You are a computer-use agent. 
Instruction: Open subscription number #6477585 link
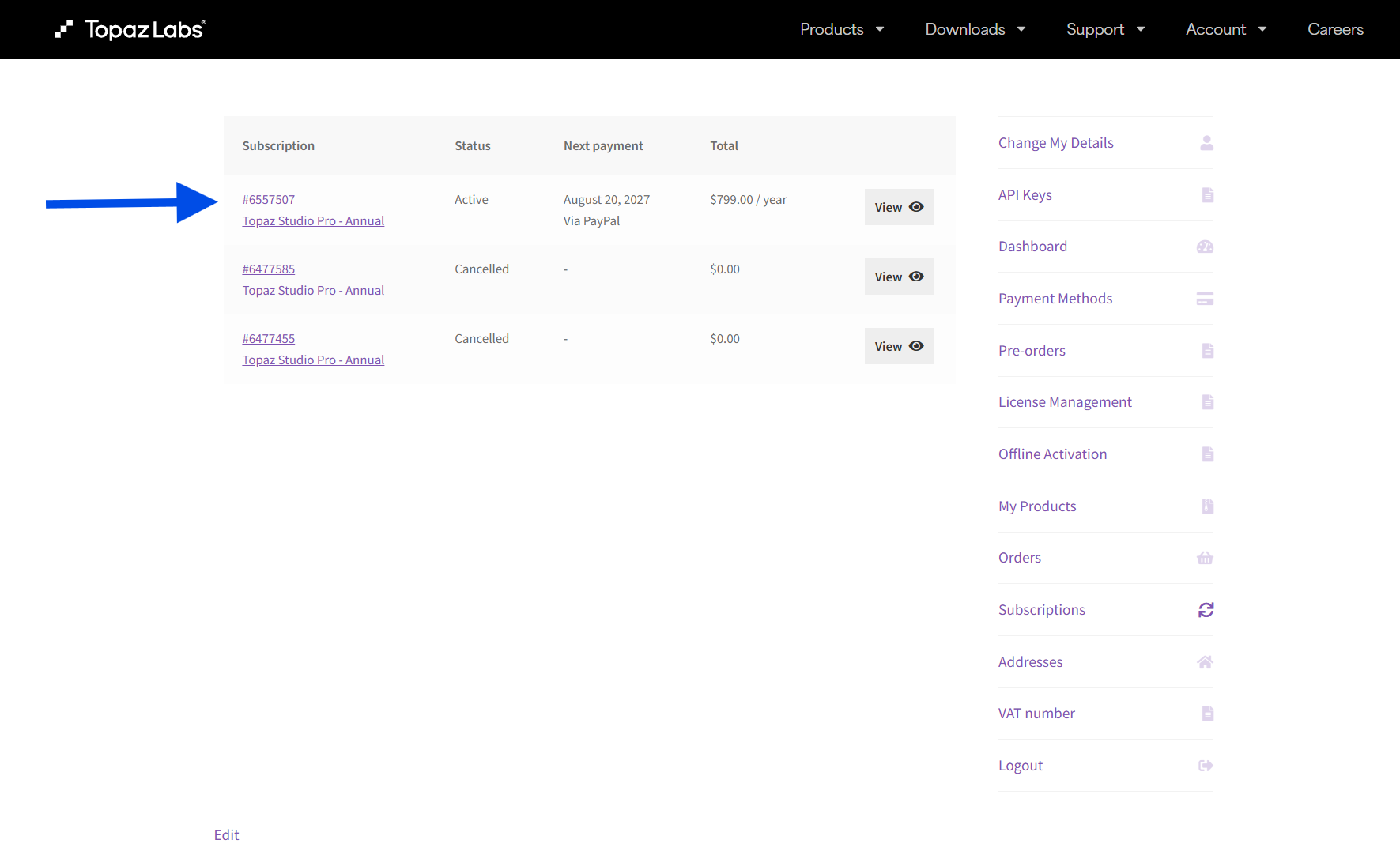[269, 269]
